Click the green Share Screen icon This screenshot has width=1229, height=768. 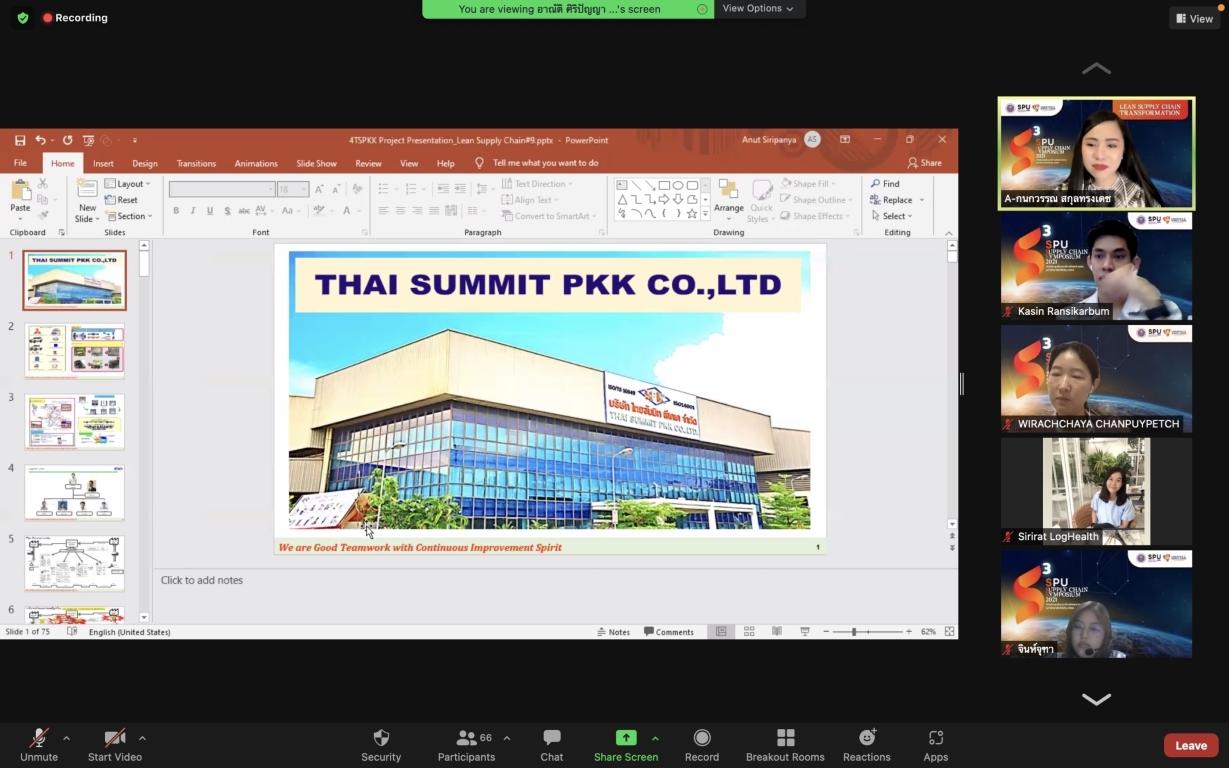click(626, 738)
